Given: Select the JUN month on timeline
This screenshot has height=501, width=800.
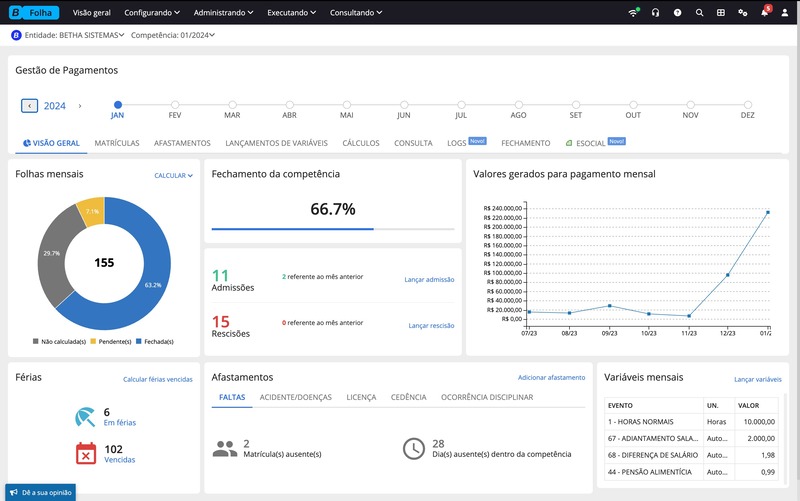Looking at the screenshot, I should click(404, 104).
